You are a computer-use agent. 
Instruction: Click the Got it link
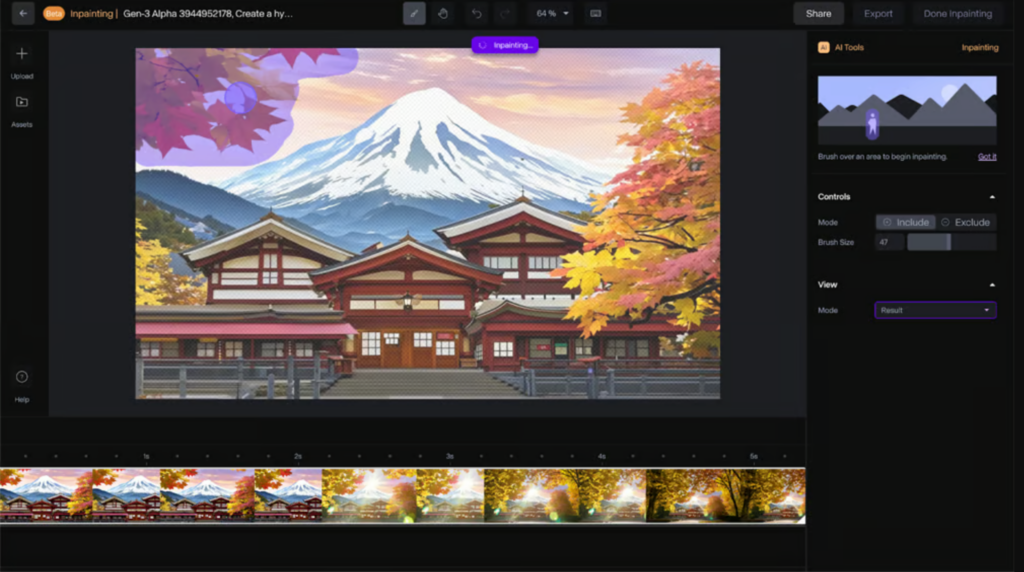coord(986,157)
